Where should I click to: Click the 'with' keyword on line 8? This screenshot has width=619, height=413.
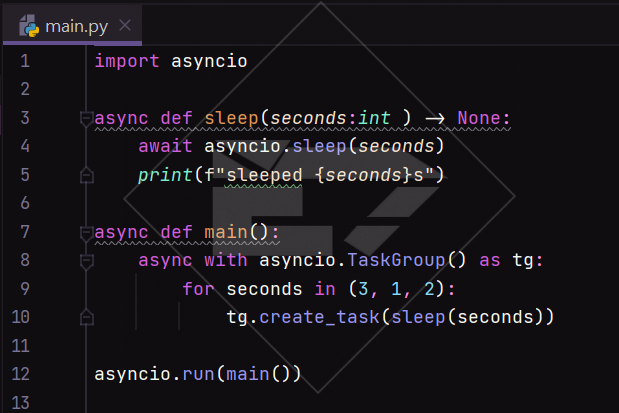coord(226,260)
